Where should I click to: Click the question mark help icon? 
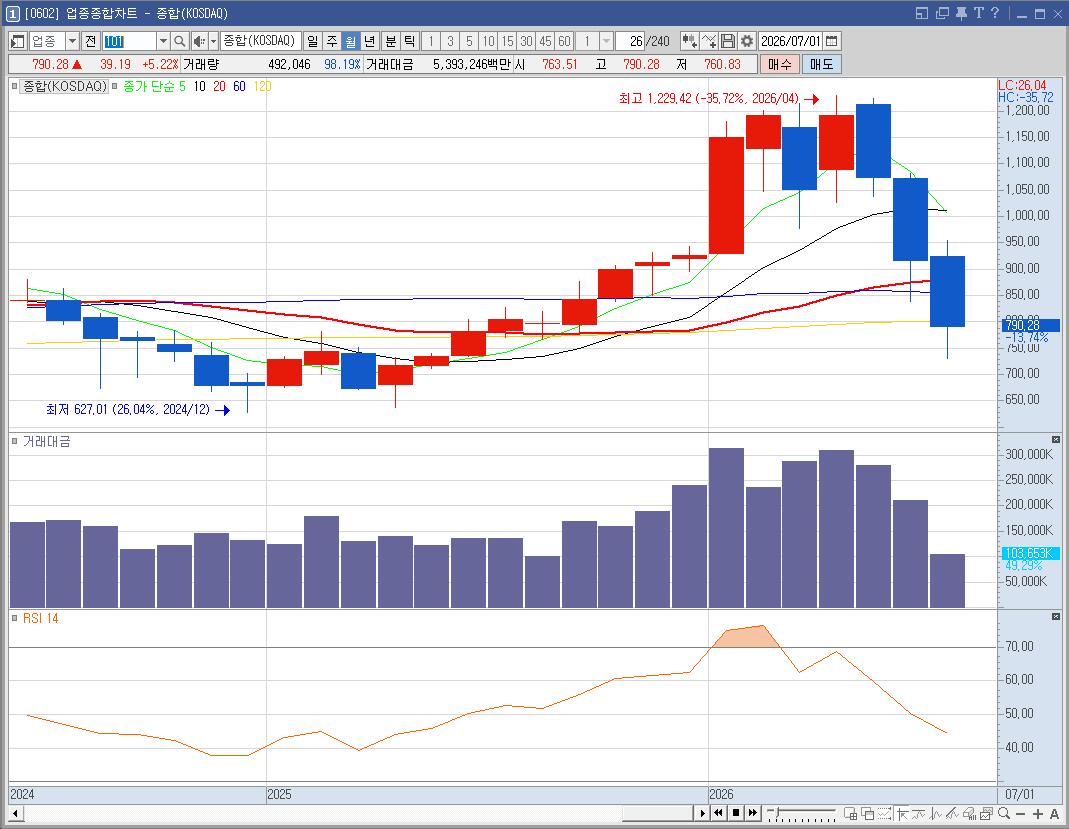point(995,13)
